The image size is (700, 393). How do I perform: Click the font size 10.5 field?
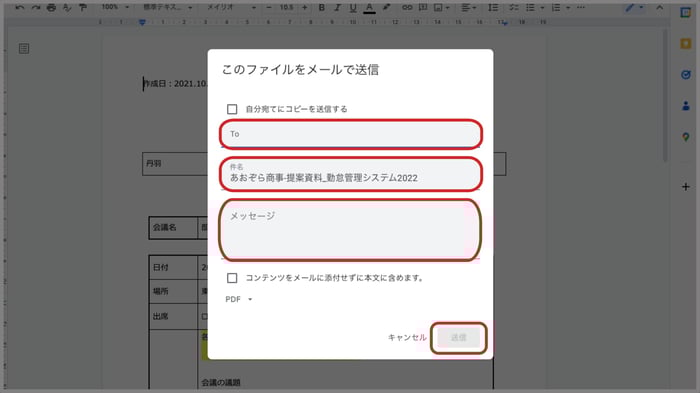(286, 7)
